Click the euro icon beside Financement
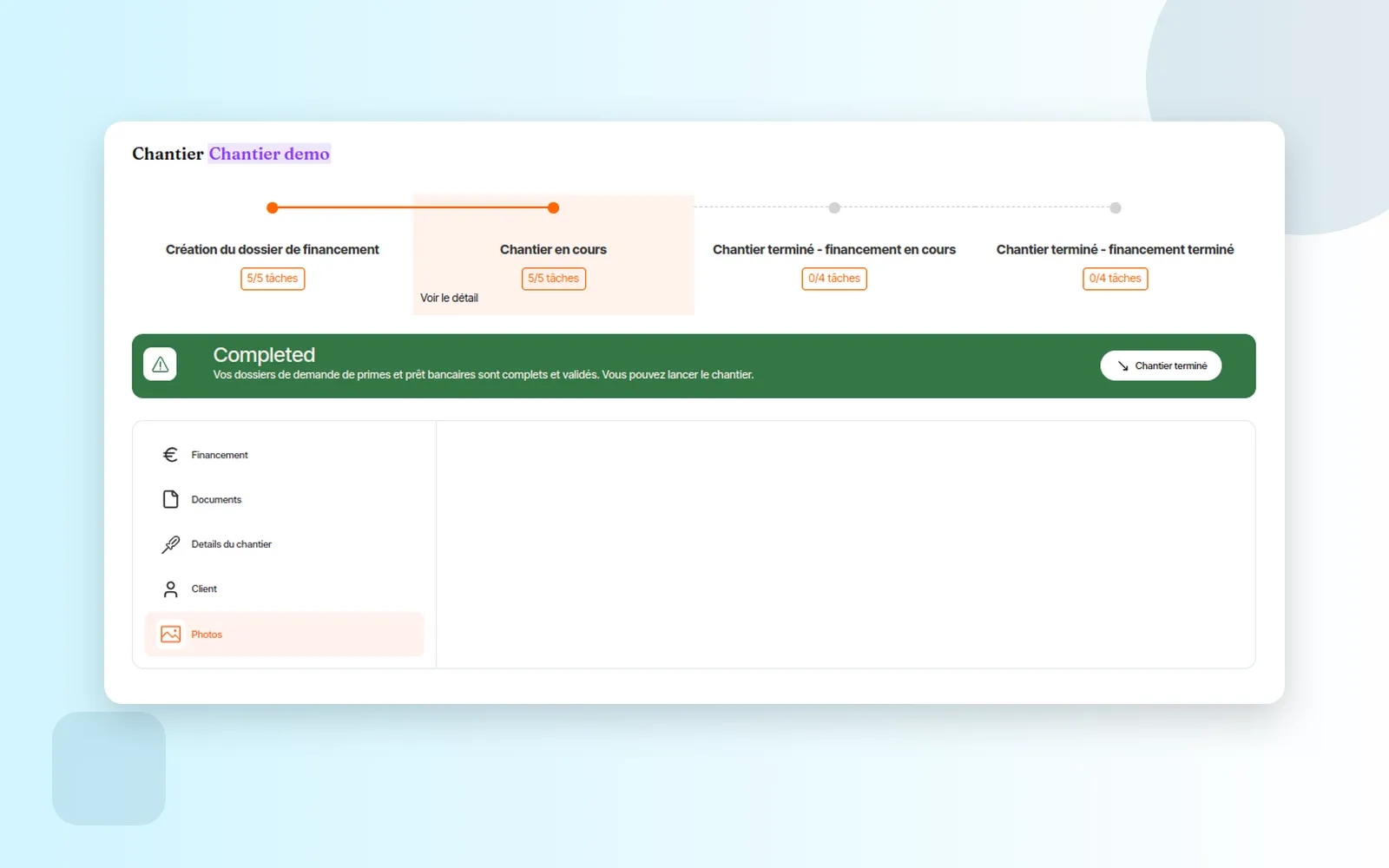Viewport: 1389px width, 868px height. (170, 455)
